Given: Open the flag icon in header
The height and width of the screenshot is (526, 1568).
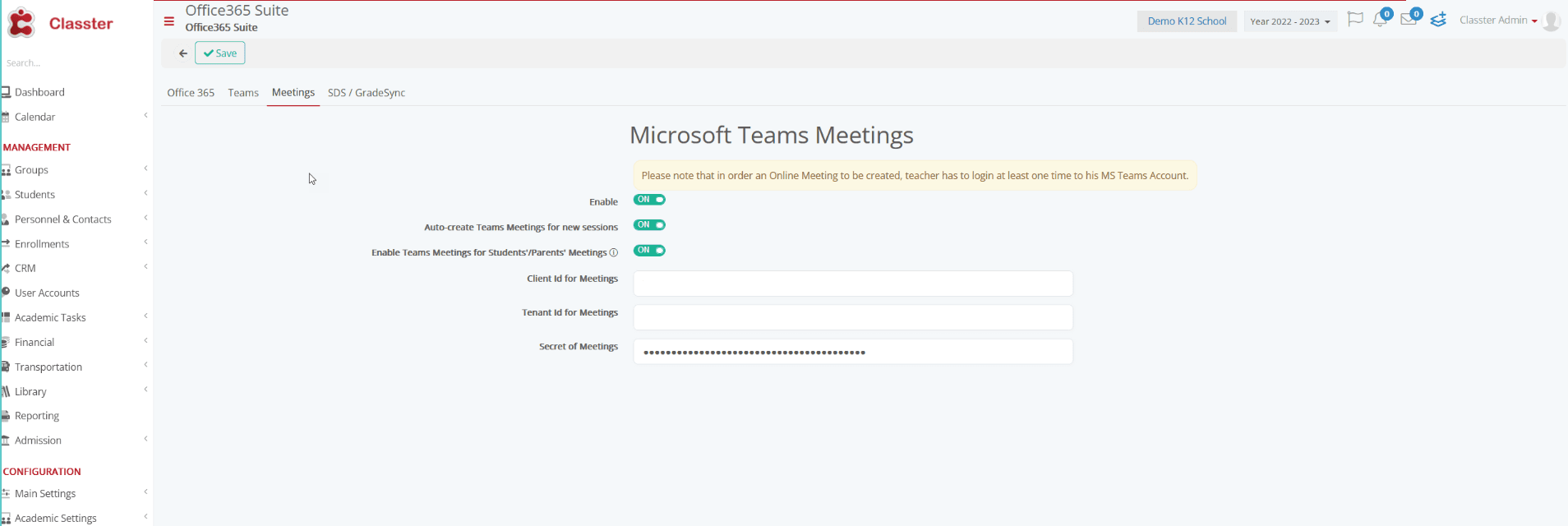Looking at the screenshot, I should 1355,20.
